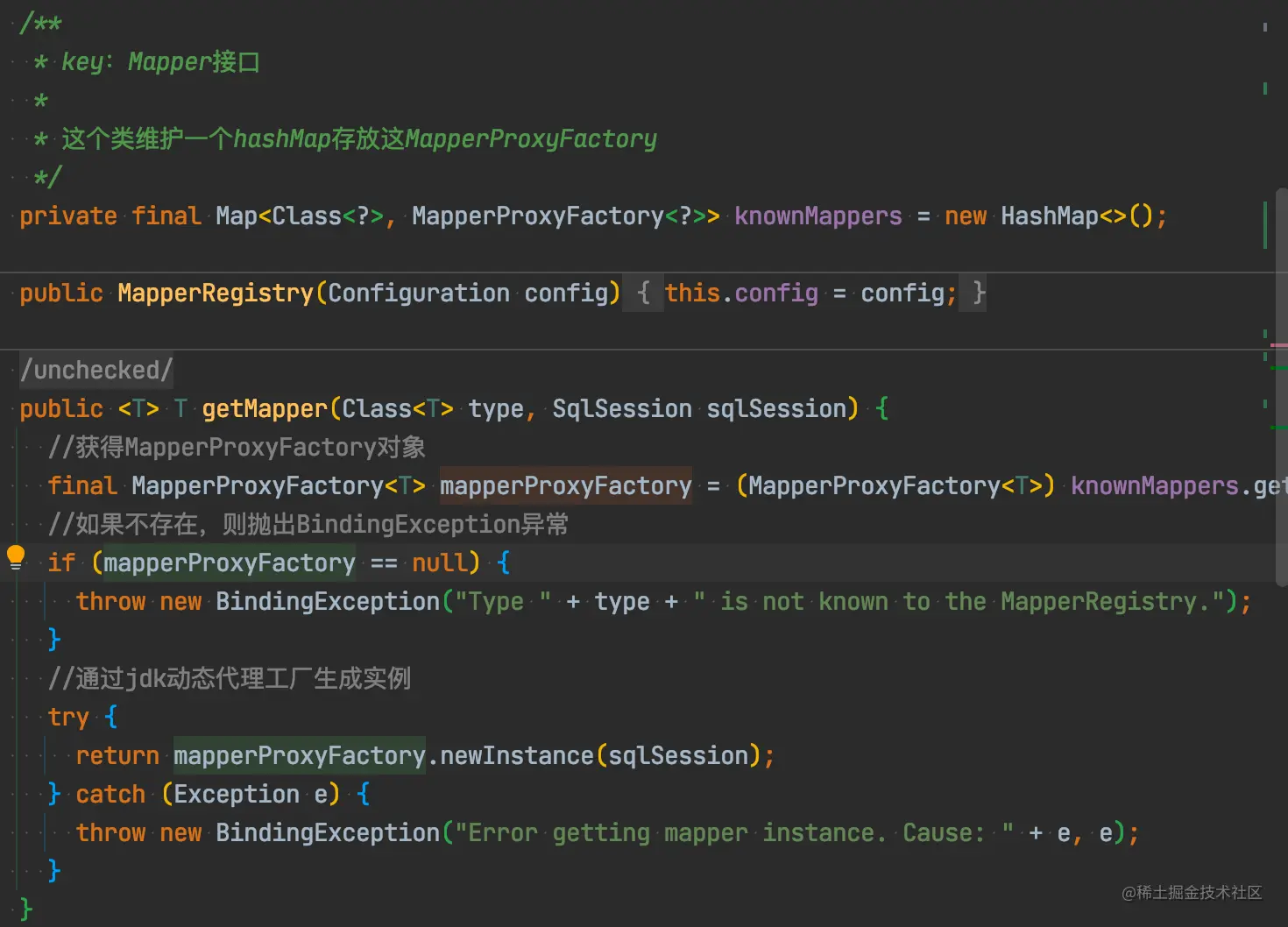Expand the folded '/unchecked/' annotation
The width and height of the screenshot is (1288, 927).
pyautogui.click(x=96, y=370)
